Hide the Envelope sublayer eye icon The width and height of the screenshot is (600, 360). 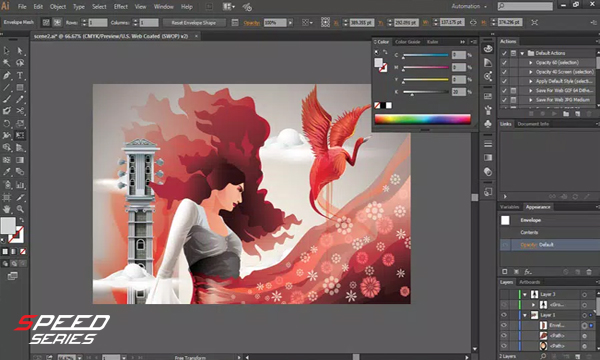coord(504,326)
